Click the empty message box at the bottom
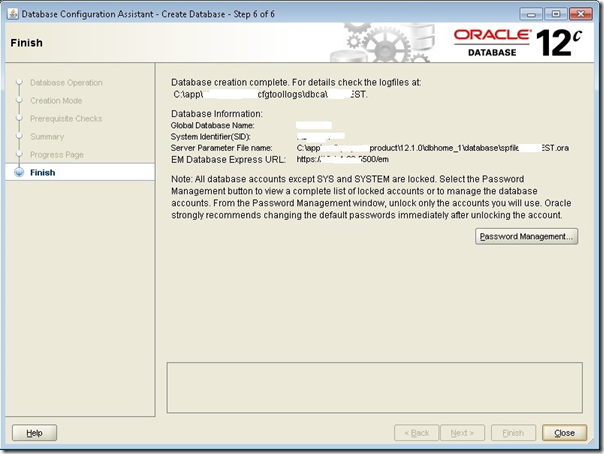The image size is (604, 454). tap(374, 387)
